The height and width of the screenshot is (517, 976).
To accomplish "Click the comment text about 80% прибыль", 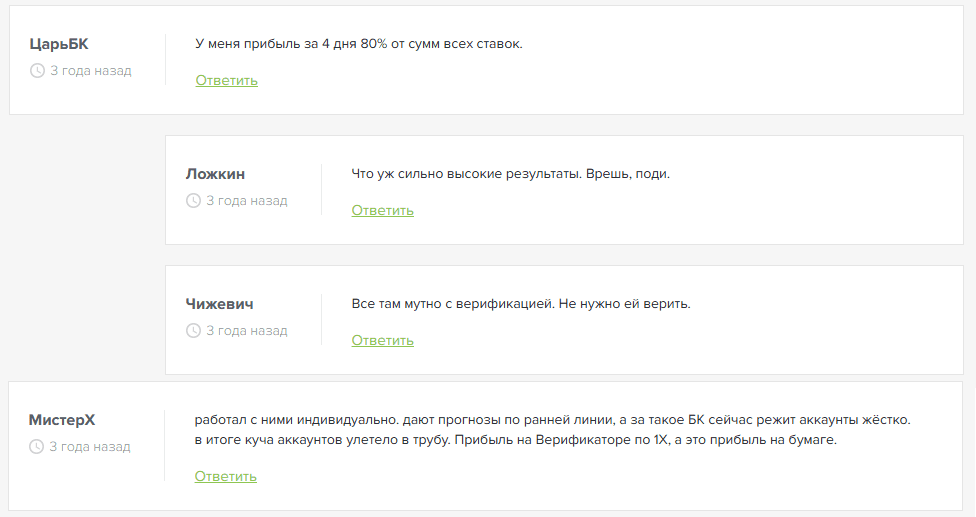I will tap(359, 44).
